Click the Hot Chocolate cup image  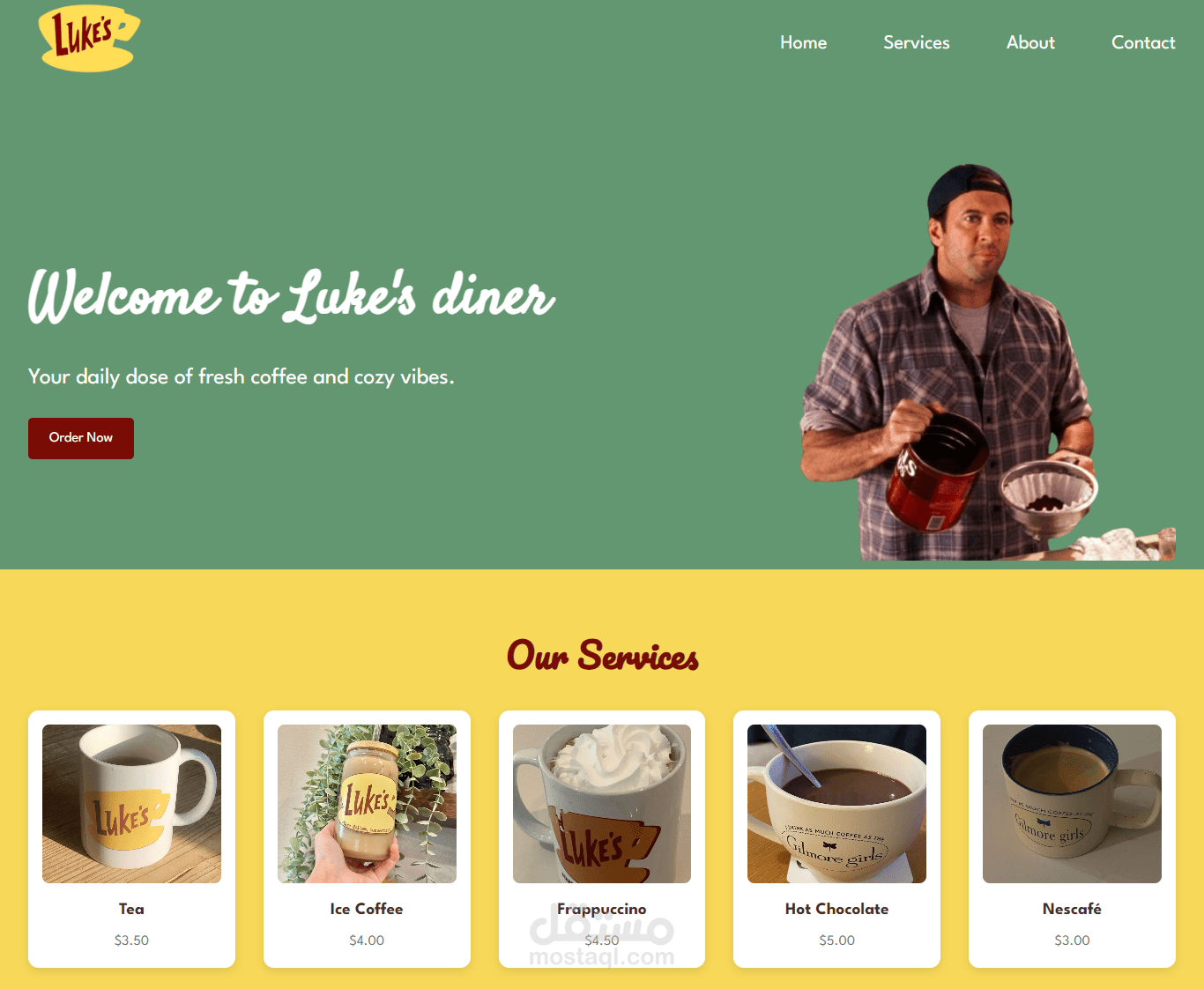[x=836, y=804]
